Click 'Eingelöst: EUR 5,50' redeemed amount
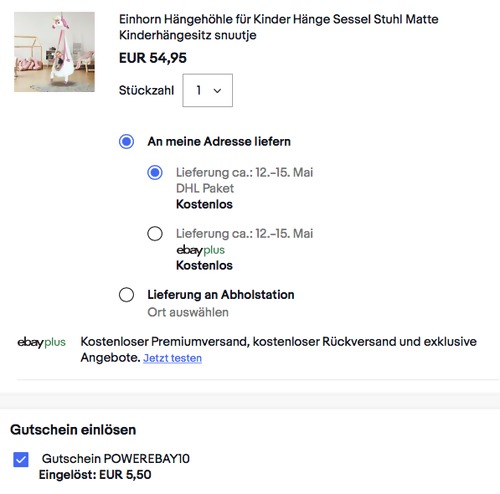The height and width of the screenshot is (494, 500). pos(95,475)
